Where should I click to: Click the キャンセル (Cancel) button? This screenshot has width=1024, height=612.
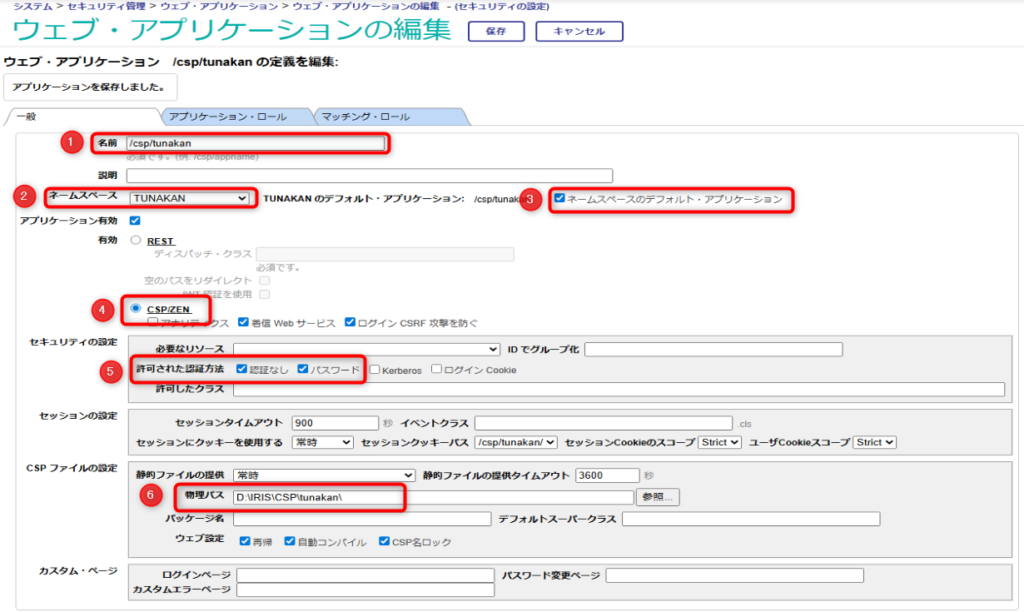(x=579, y=31)
